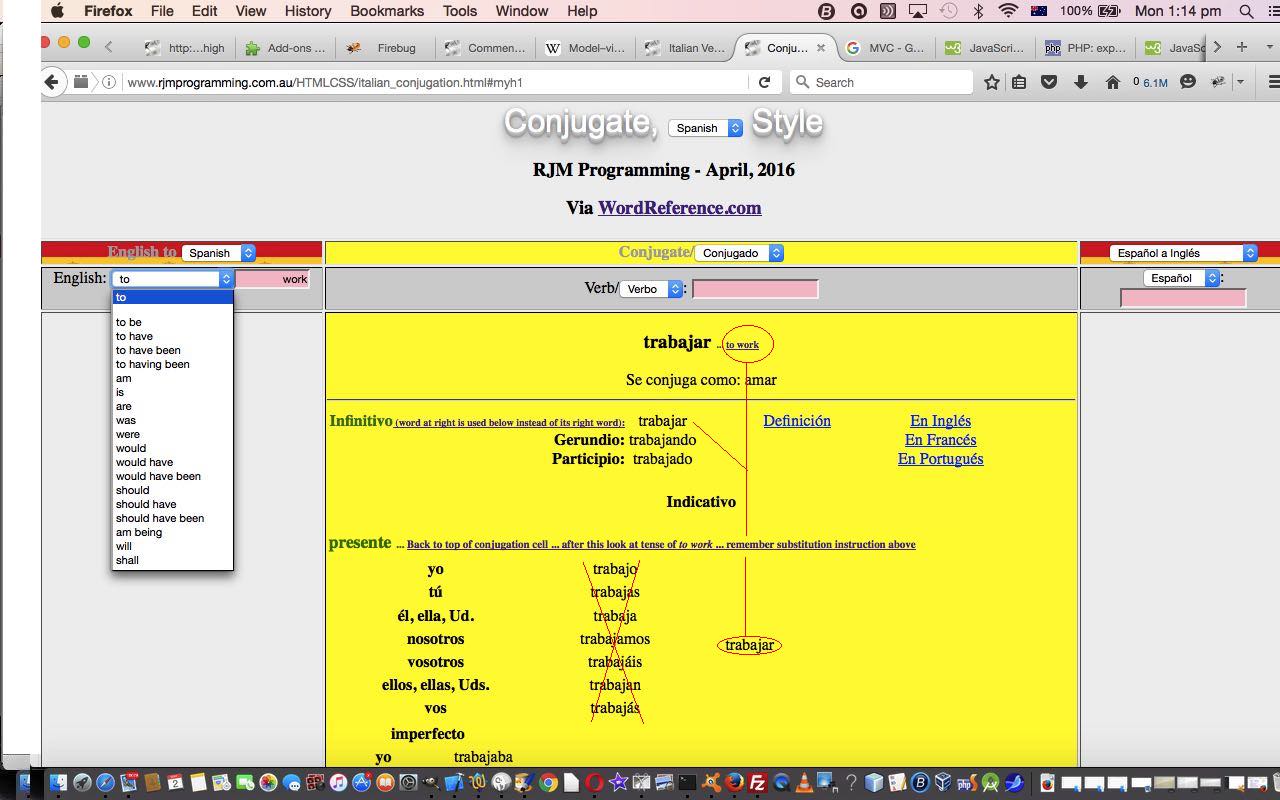Image resolution: width=1280 pixels, height=800 pixels.
Task: Click the Definición link
Action: click(797, 421)
